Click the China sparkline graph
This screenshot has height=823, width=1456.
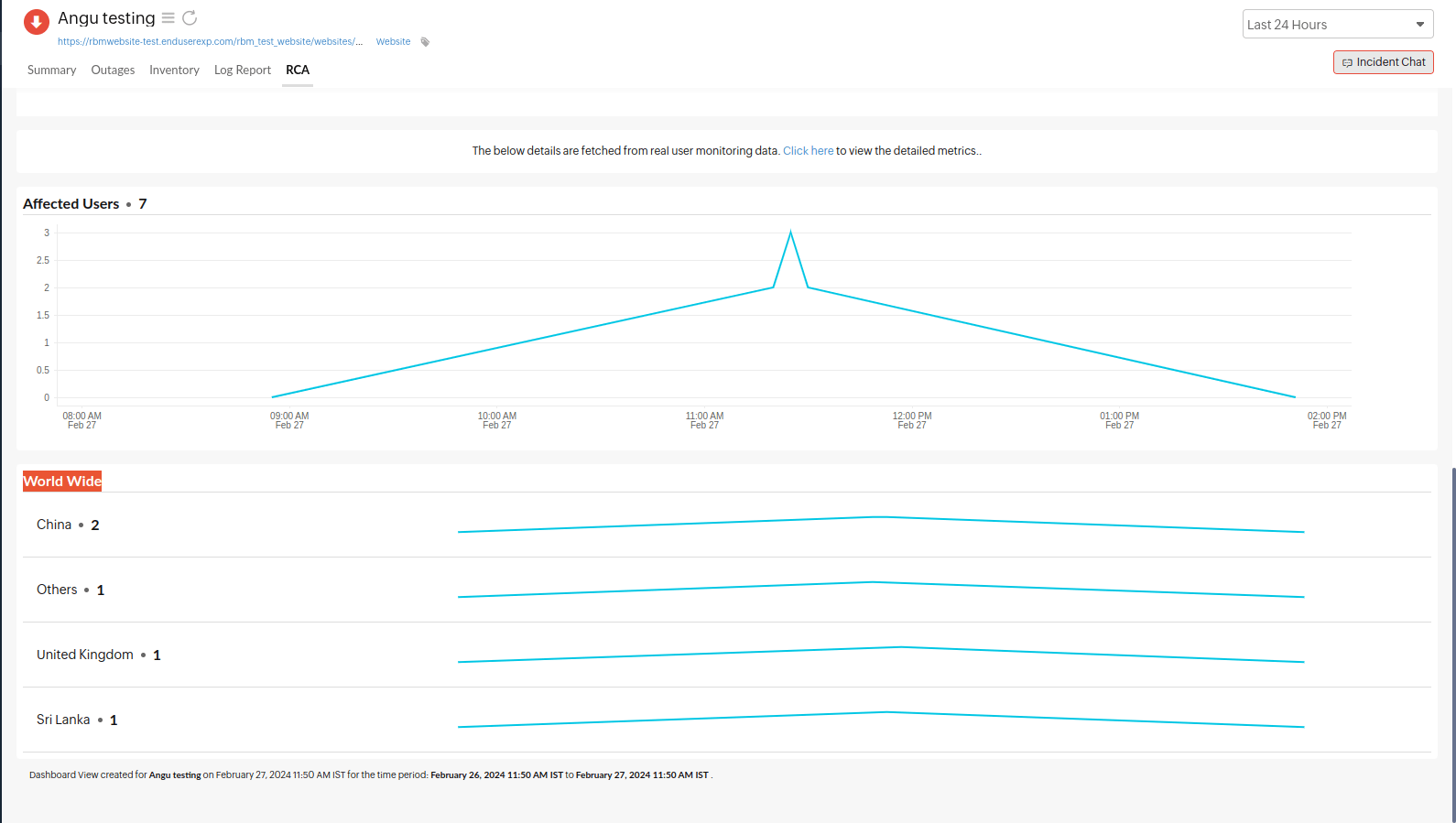pos(880,525)
